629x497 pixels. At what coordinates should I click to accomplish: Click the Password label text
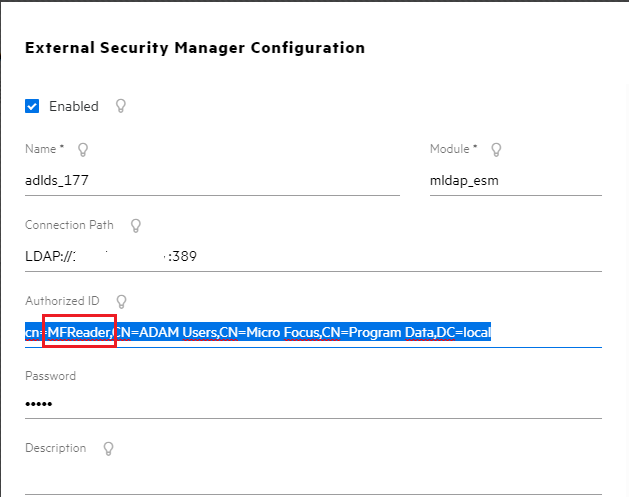(x=50, y=376)
